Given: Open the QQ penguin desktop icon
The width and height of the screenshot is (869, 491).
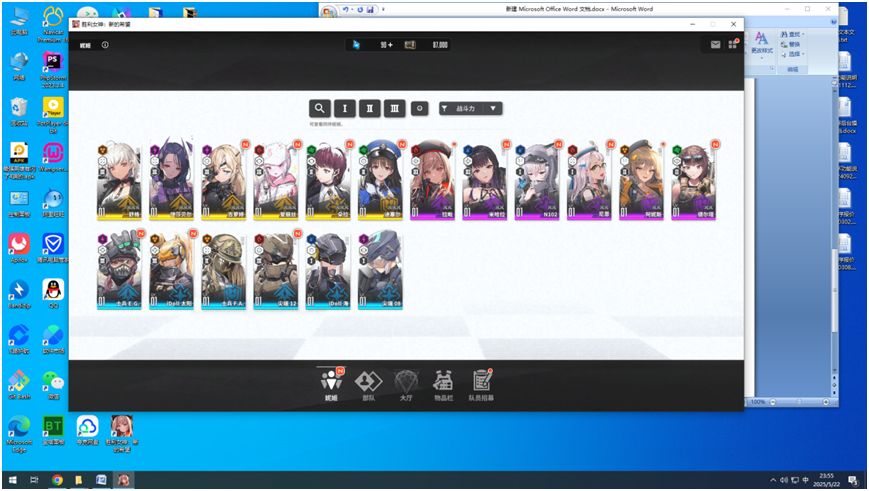Looking at the screenshot, I should 53,293.
